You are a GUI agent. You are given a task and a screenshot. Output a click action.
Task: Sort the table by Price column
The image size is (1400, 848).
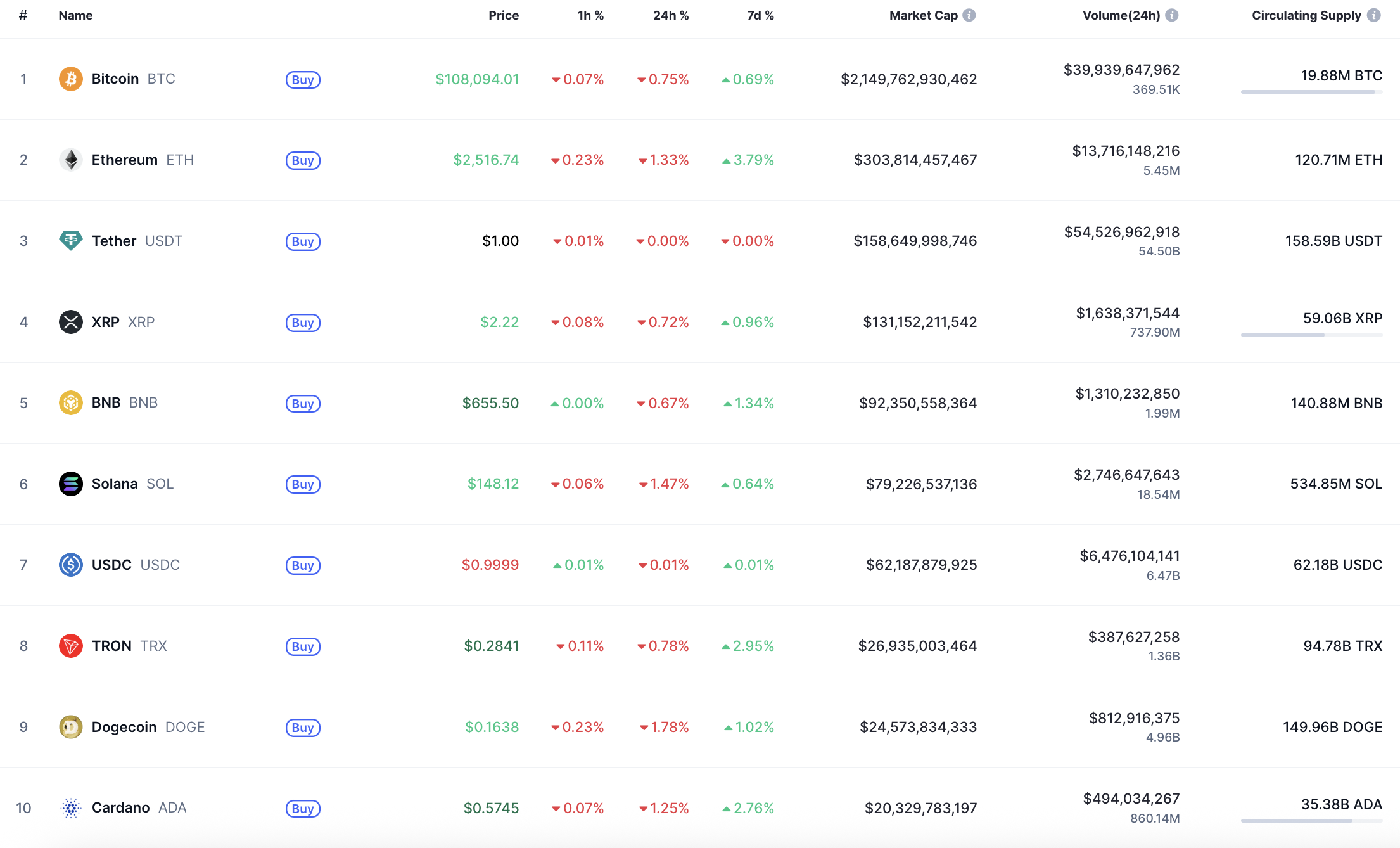[x=504, y=15]
